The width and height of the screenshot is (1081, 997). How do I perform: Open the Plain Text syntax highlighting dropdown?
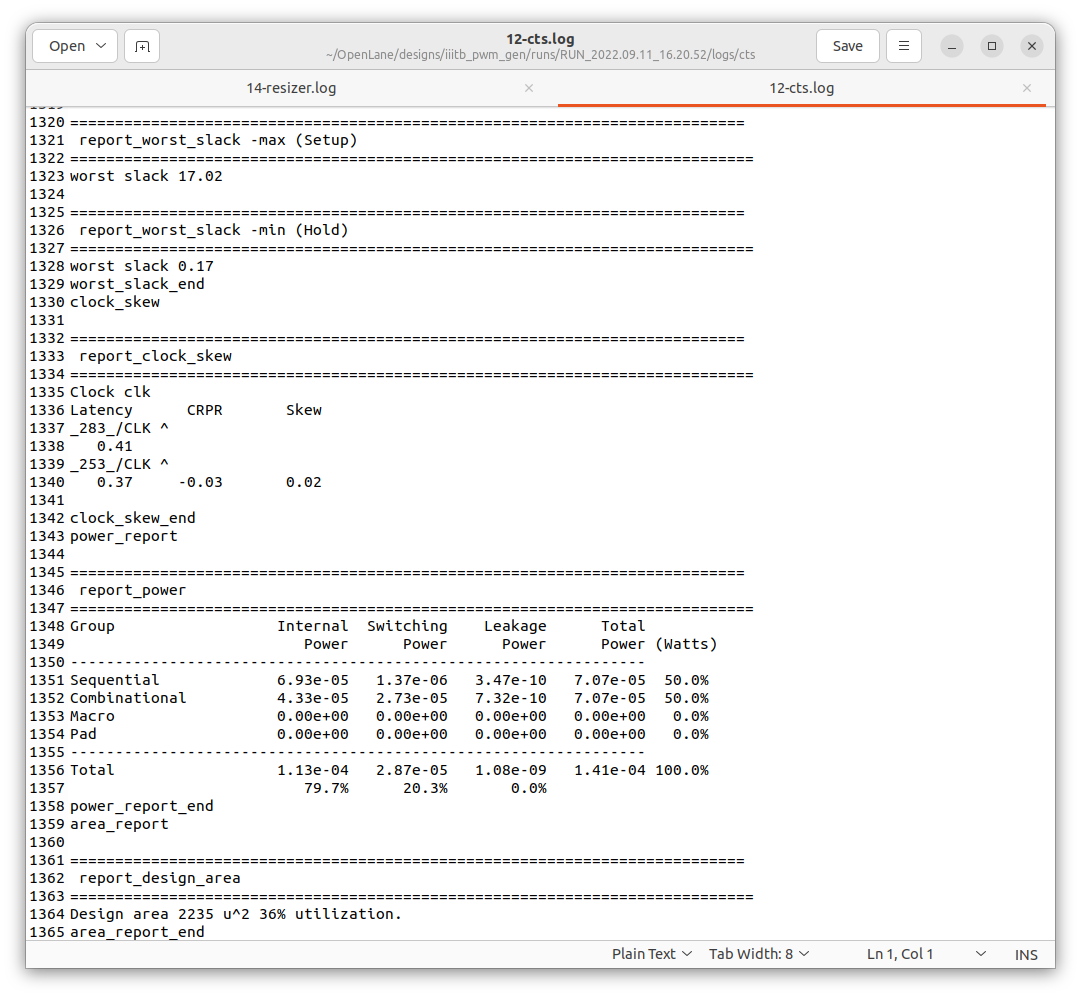(651, 953)
